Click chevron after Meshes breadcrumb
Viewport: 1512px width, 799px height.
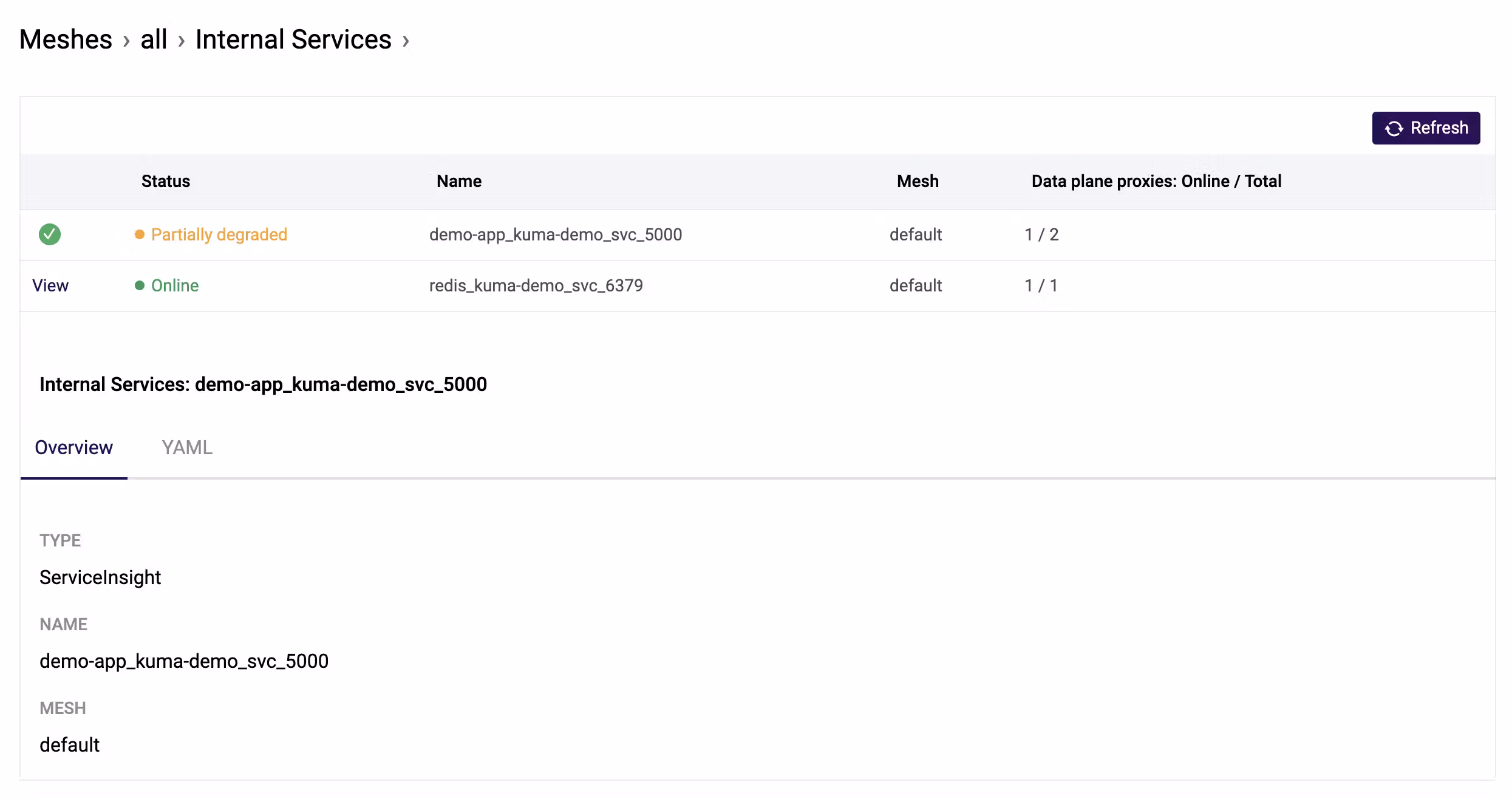click(126, 41)
